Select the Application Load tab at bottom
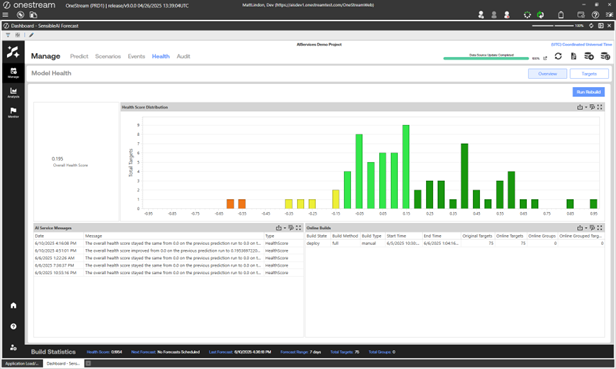Image resolution: width=616 pixels, height=369 pixels. coord(22,363)
